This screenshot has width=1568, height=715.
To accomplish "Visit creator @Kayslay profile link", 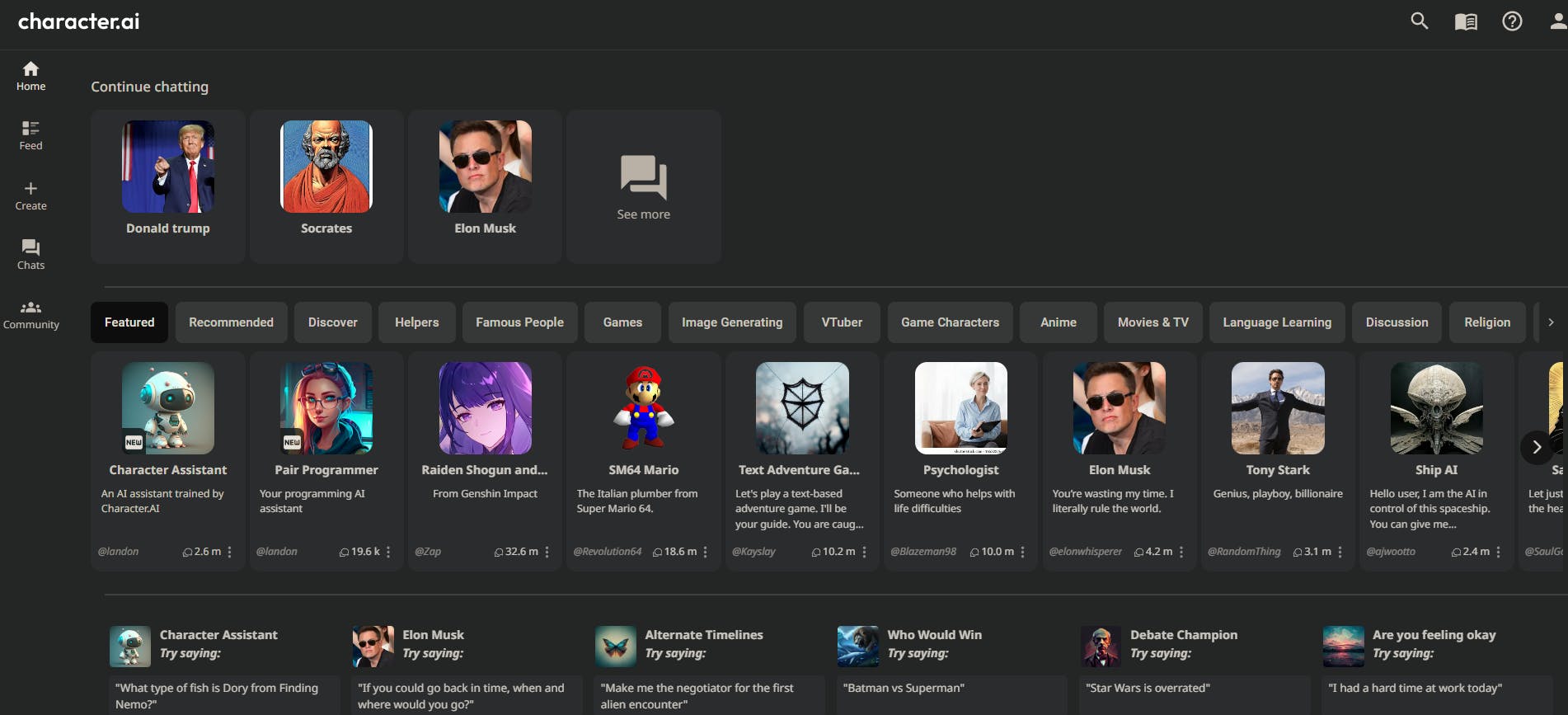I will pos(754,552).
